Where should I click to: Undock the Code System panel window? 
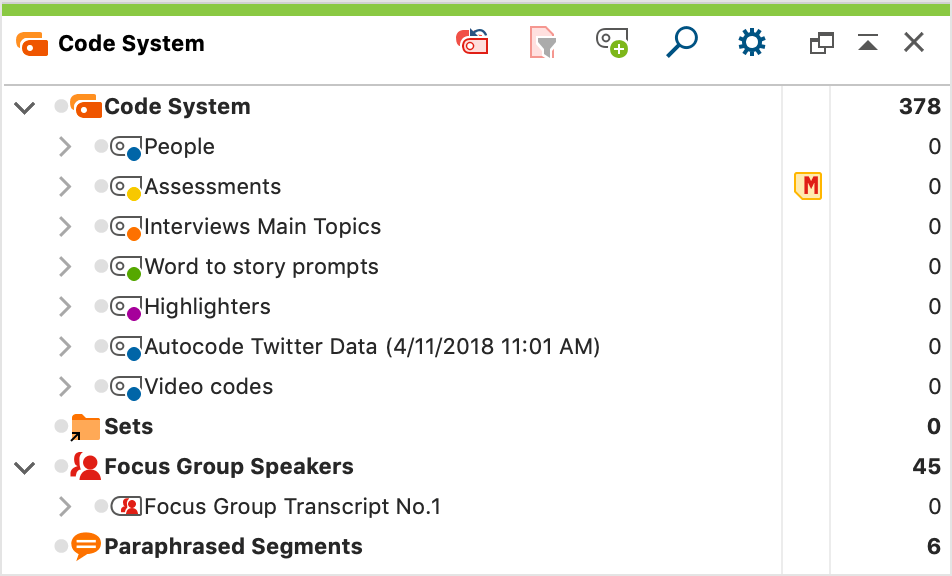(x=821, y=43)
